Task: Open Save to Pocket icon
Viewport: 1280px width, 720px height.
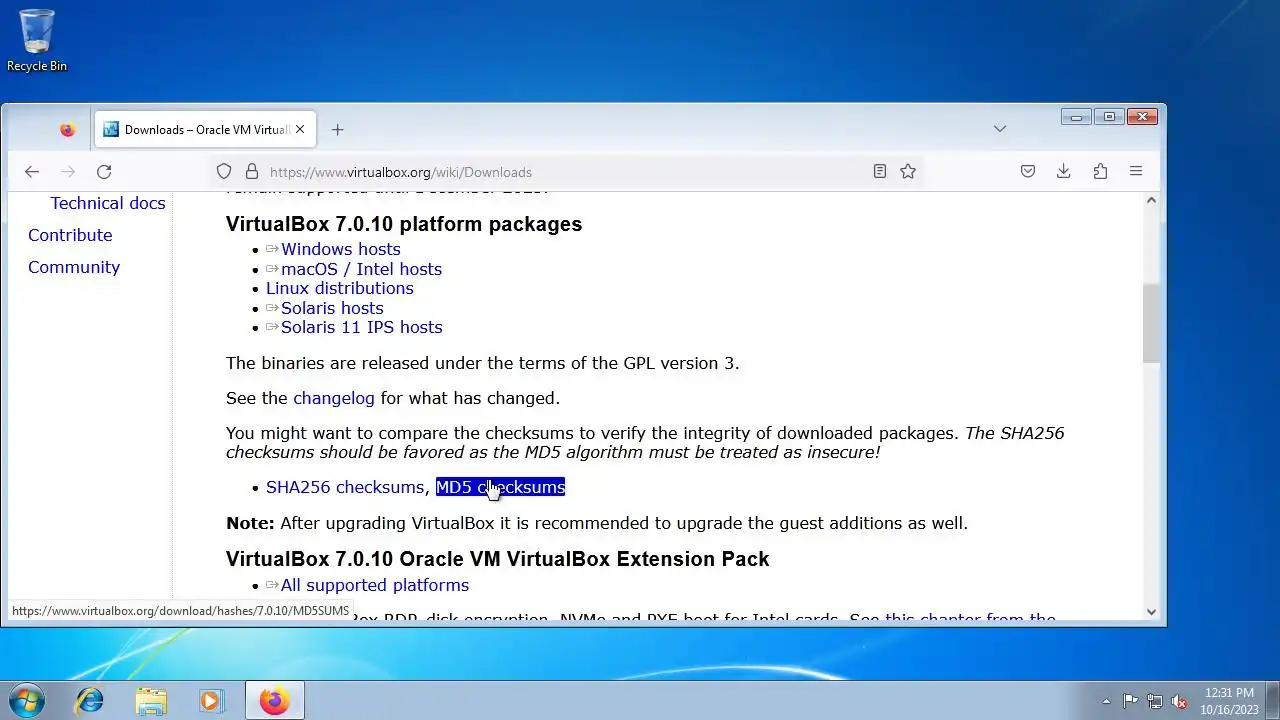Action: [x=1028, y=171]
